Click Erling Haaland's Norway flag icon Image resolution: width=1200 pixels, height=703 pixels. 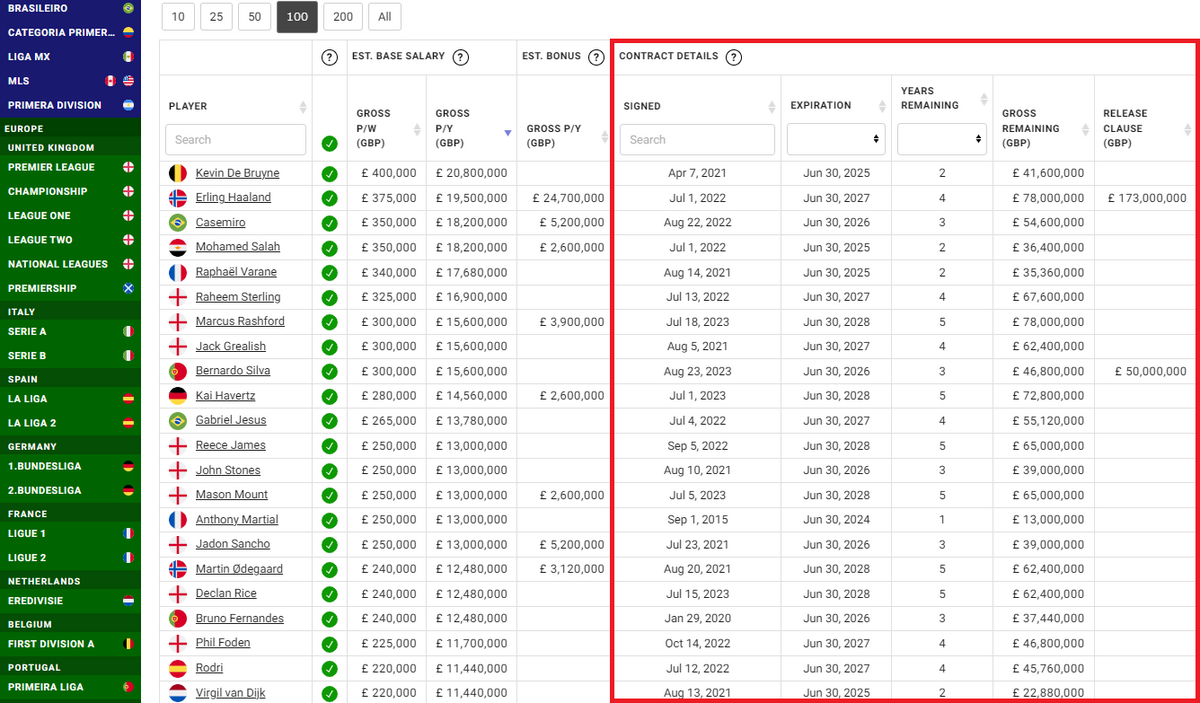178,198
